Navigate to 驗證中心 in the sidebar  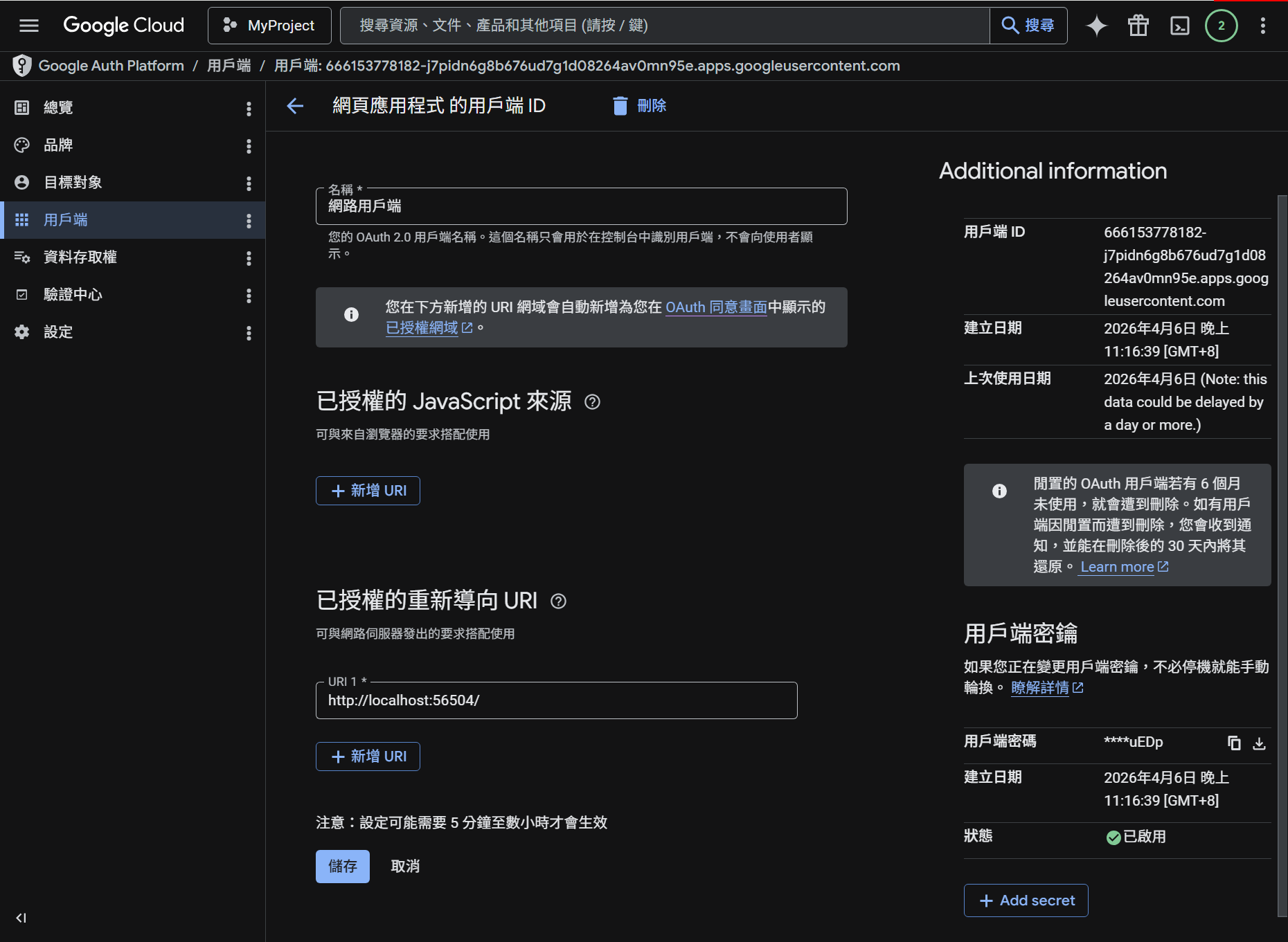(x=73, y=294)
